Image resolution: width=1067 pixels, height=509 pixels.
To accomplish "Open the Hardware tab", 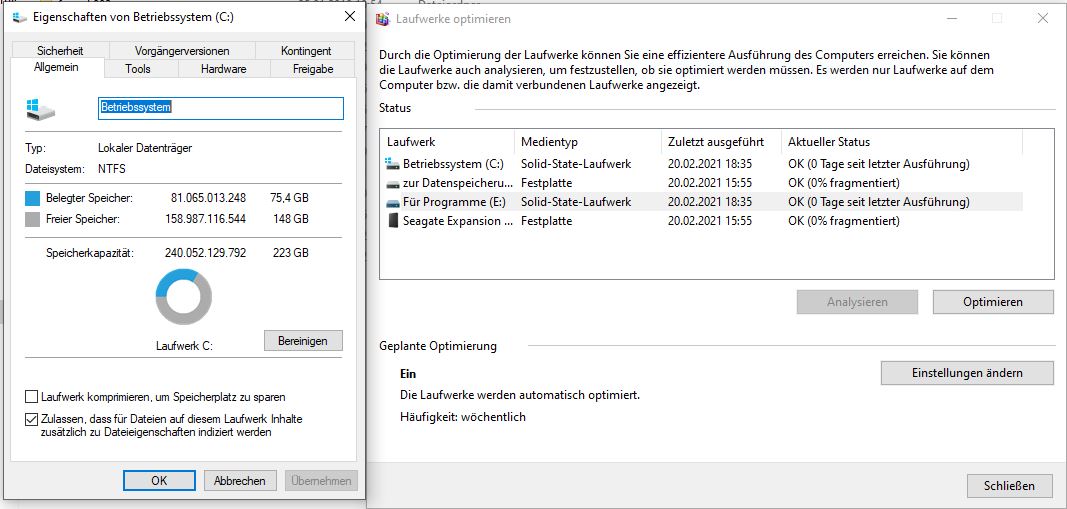I will pos(224,69).
